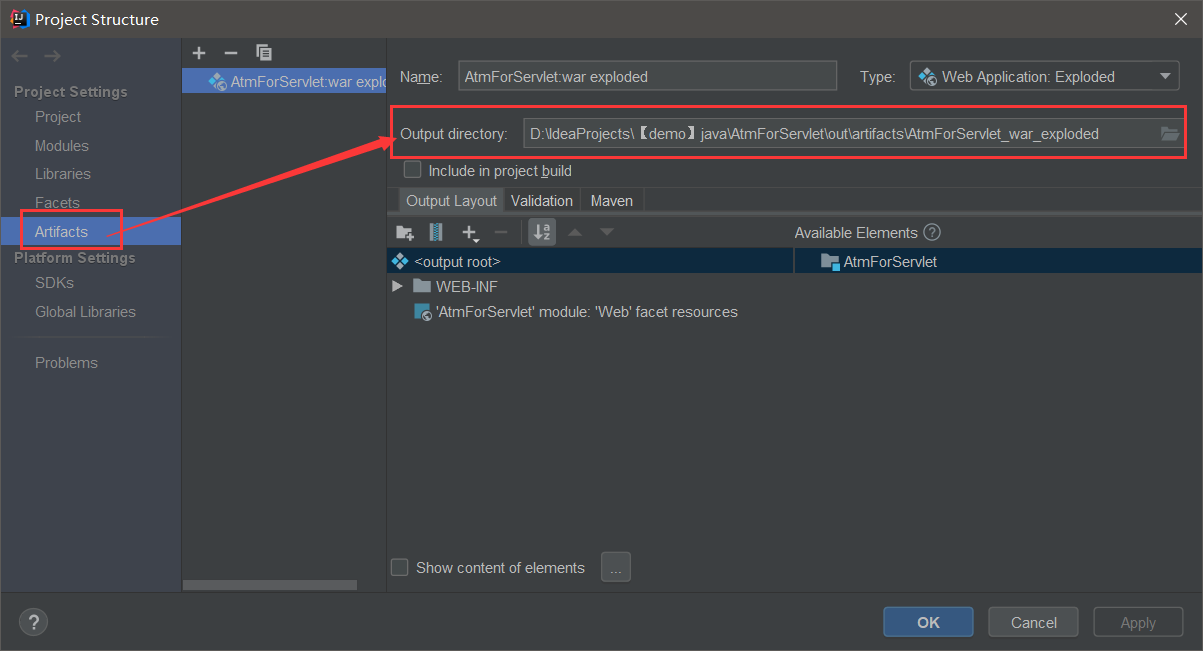Move element up arrow
The height and width of the screenshot is (651, 1203).
click(574, 233)
